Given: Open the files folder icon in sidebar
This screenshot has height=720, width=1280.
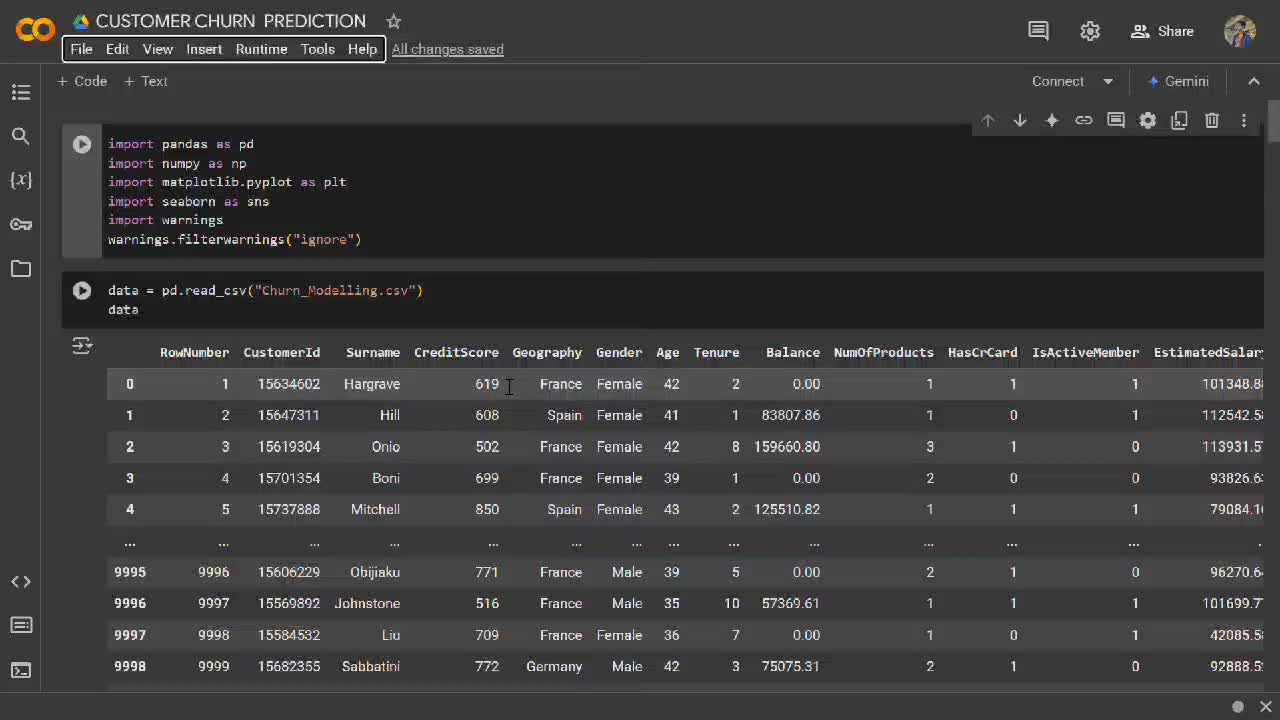Looking at the screenshot, I should (21, 268).
